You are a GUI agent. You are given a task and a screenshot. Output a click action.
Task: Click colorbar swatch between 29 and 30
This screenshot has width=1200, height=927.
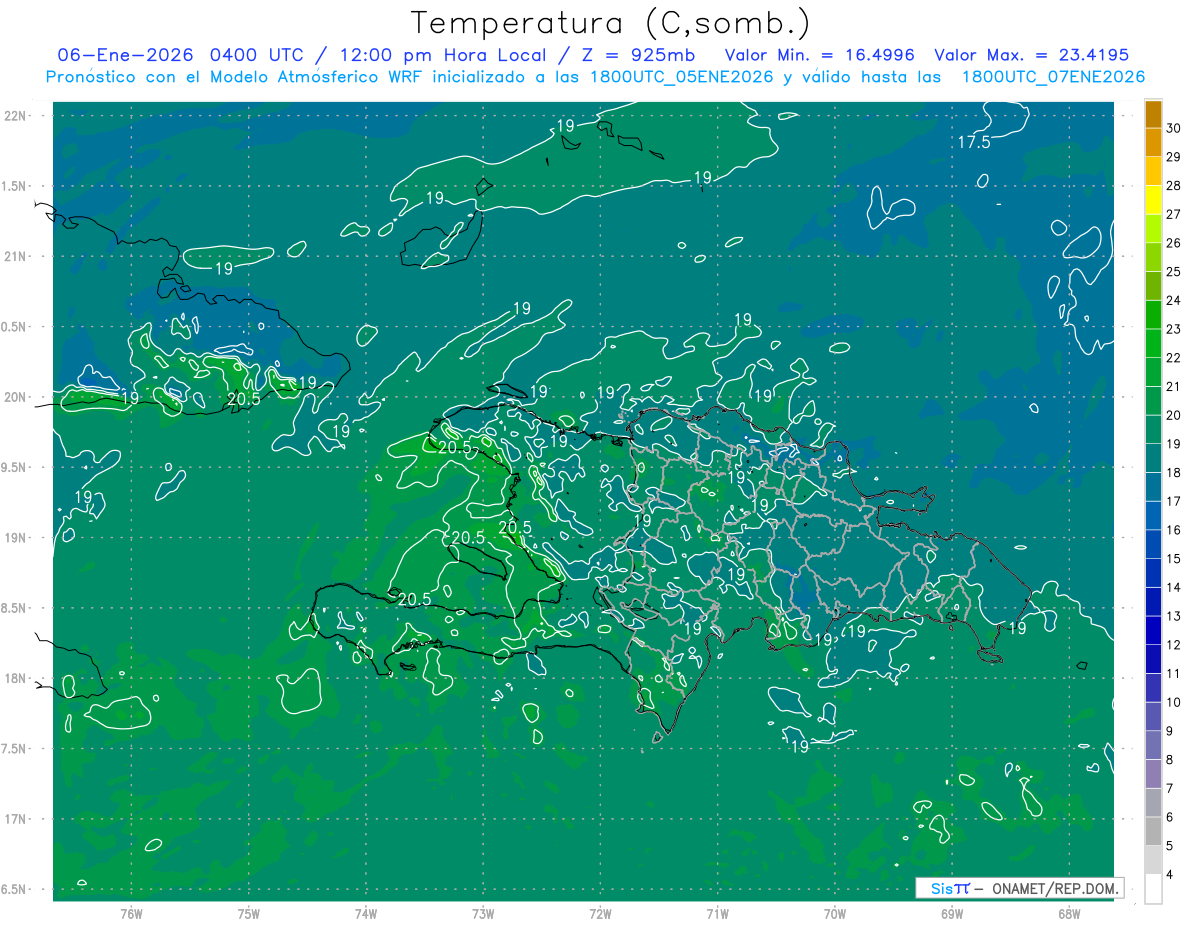1153,143
